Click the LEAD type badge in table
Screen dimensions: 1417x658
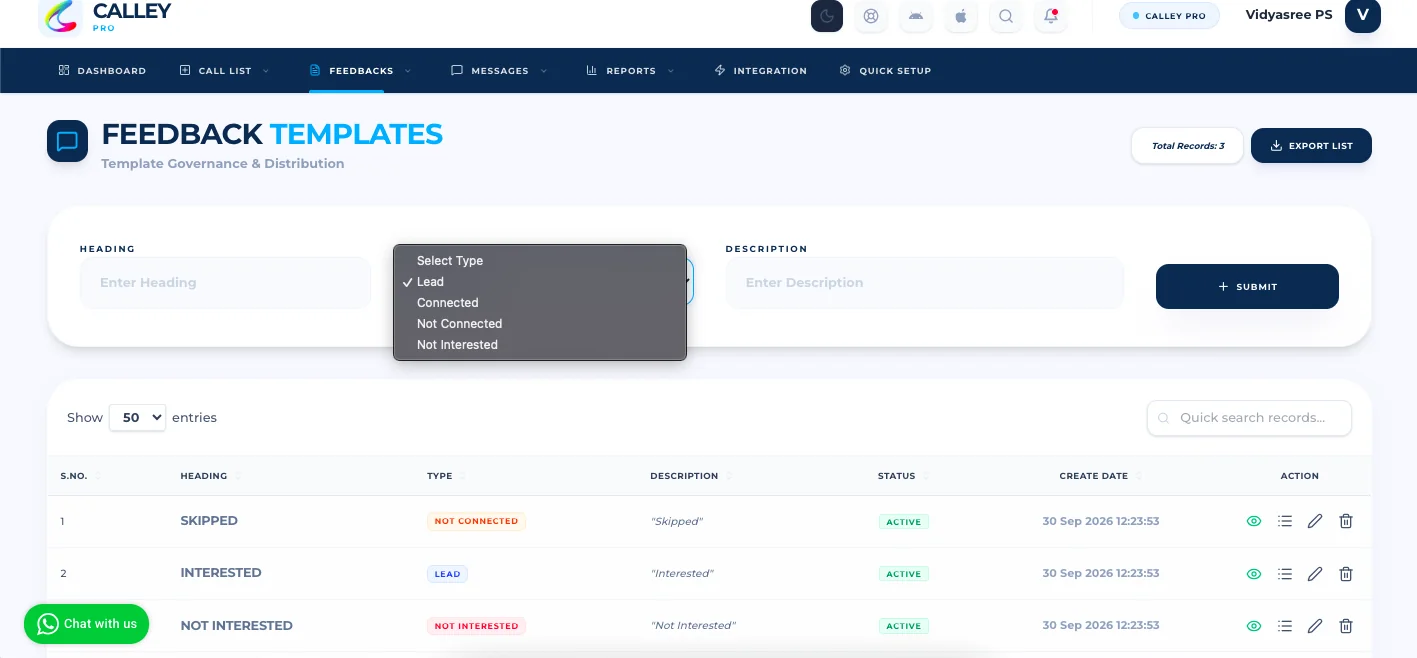click(x=447, y=574)
